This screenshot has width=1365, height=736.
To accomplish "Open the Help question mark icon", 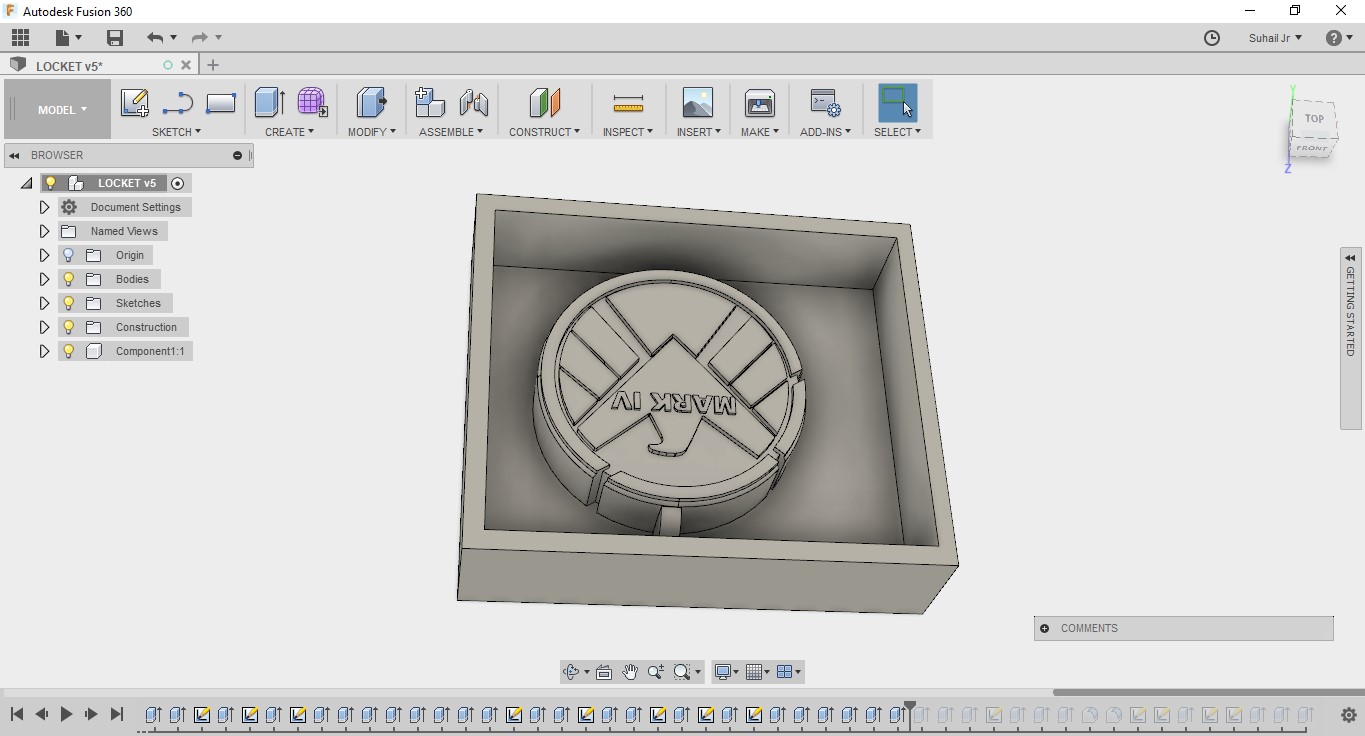I will pos(1334,38).
